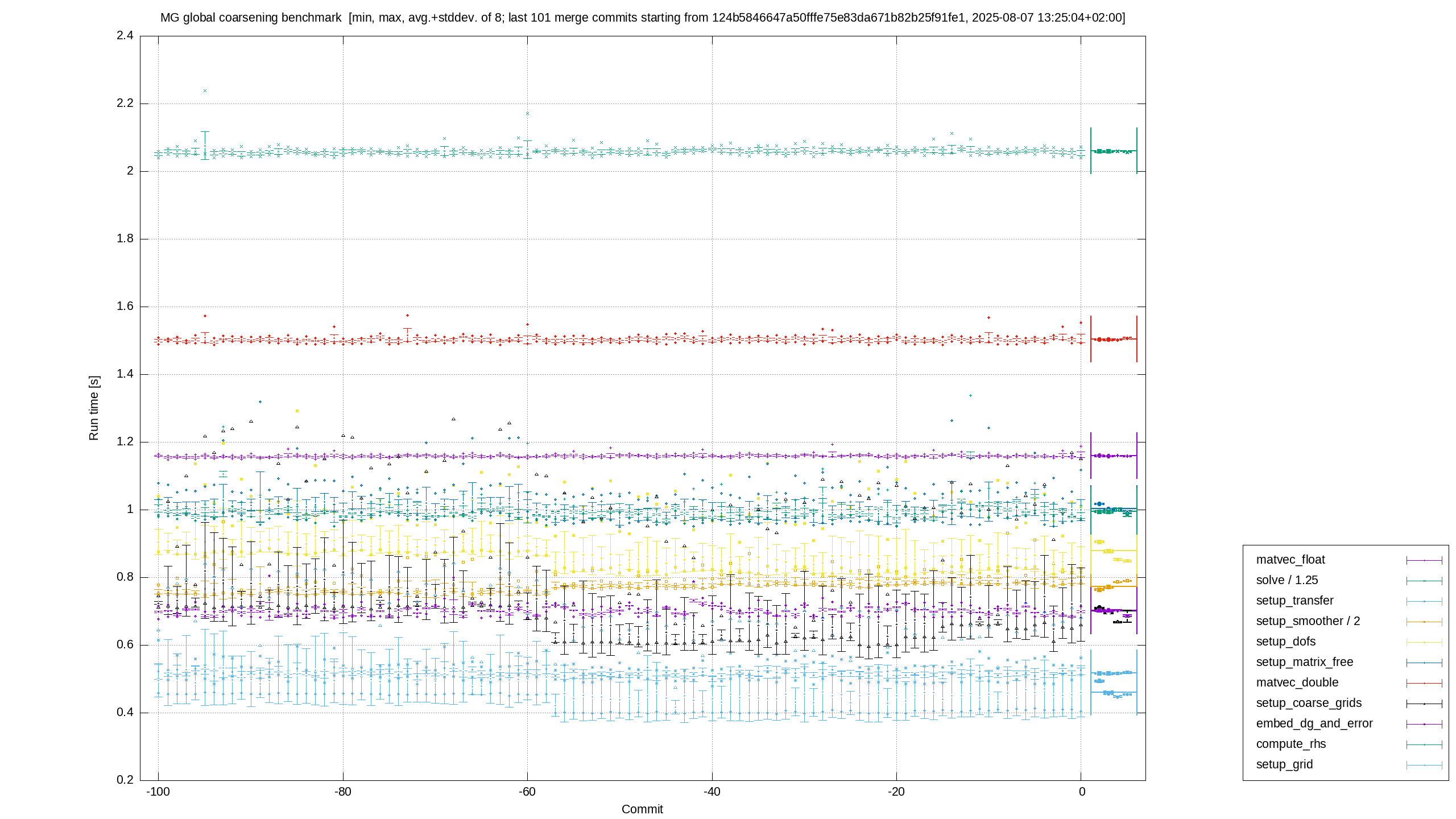This screenshot has height=819, width=1456.
Task: Click setup_coarse_grids black line sample in legend
Action: click(x=1424, y=704)
